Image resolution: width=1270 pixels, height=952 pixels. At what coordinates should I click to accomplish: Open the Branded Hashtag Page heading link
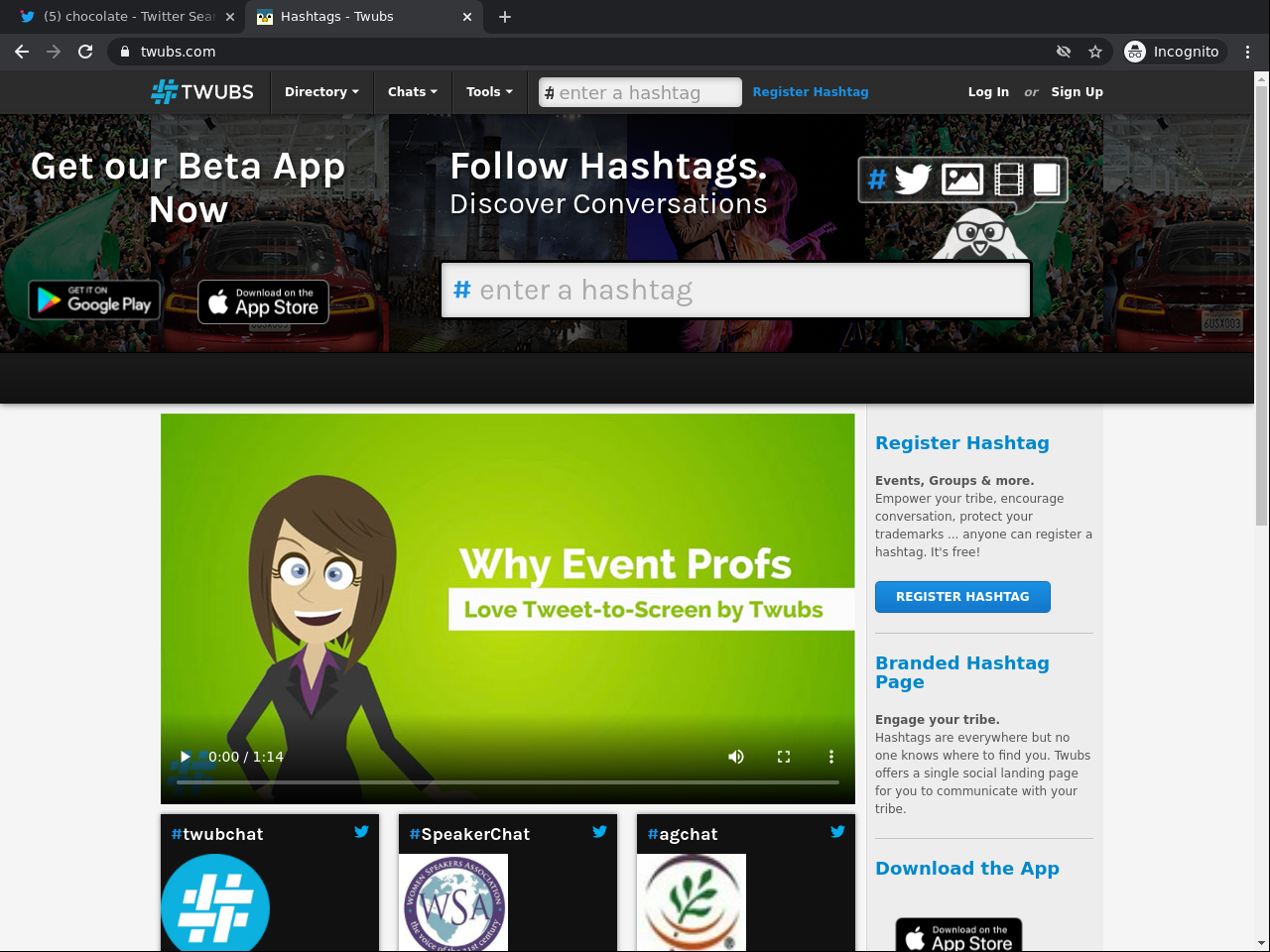[x=962, y=672]
